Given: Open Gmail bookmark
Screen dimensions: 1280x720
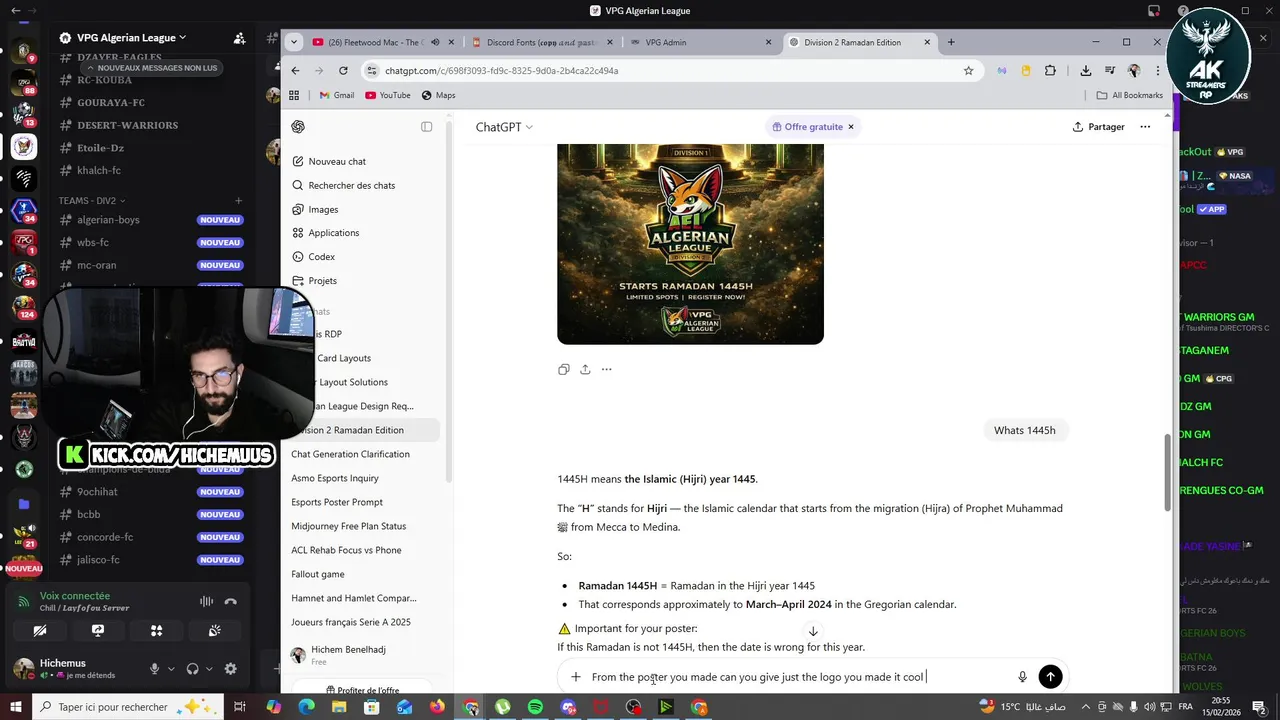Looking at the screenshot, I should point(336,95).
